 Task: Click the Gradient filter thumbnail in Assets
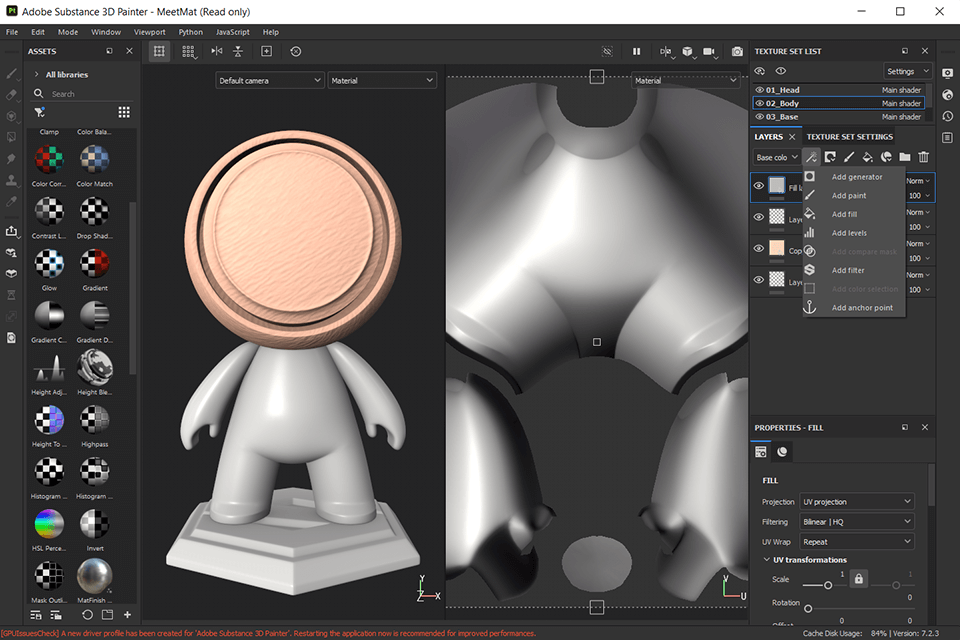click(95, 263)
